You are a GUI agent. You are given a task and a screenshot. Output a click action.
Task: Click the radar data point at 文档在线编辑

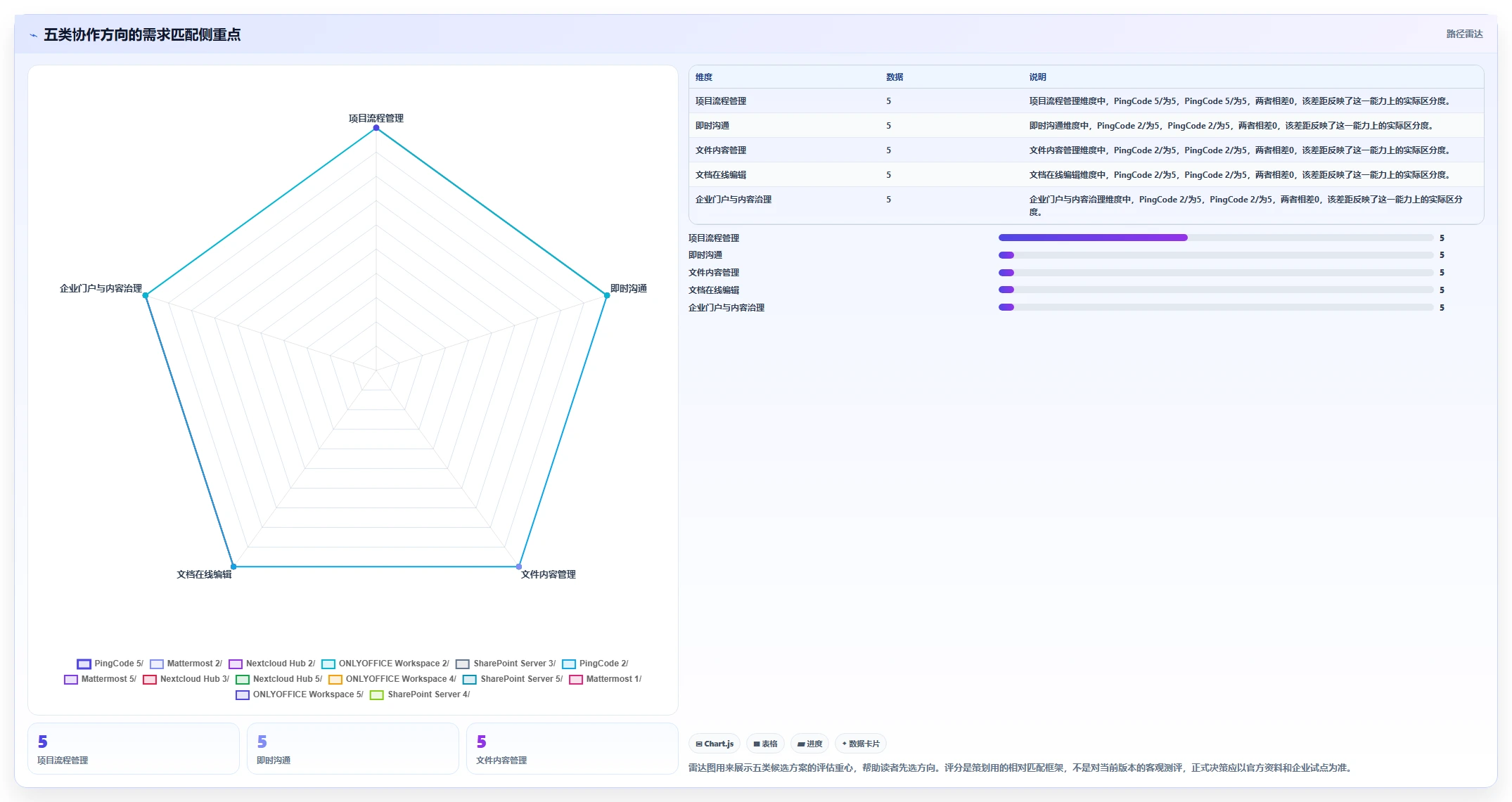click(233, 567)
